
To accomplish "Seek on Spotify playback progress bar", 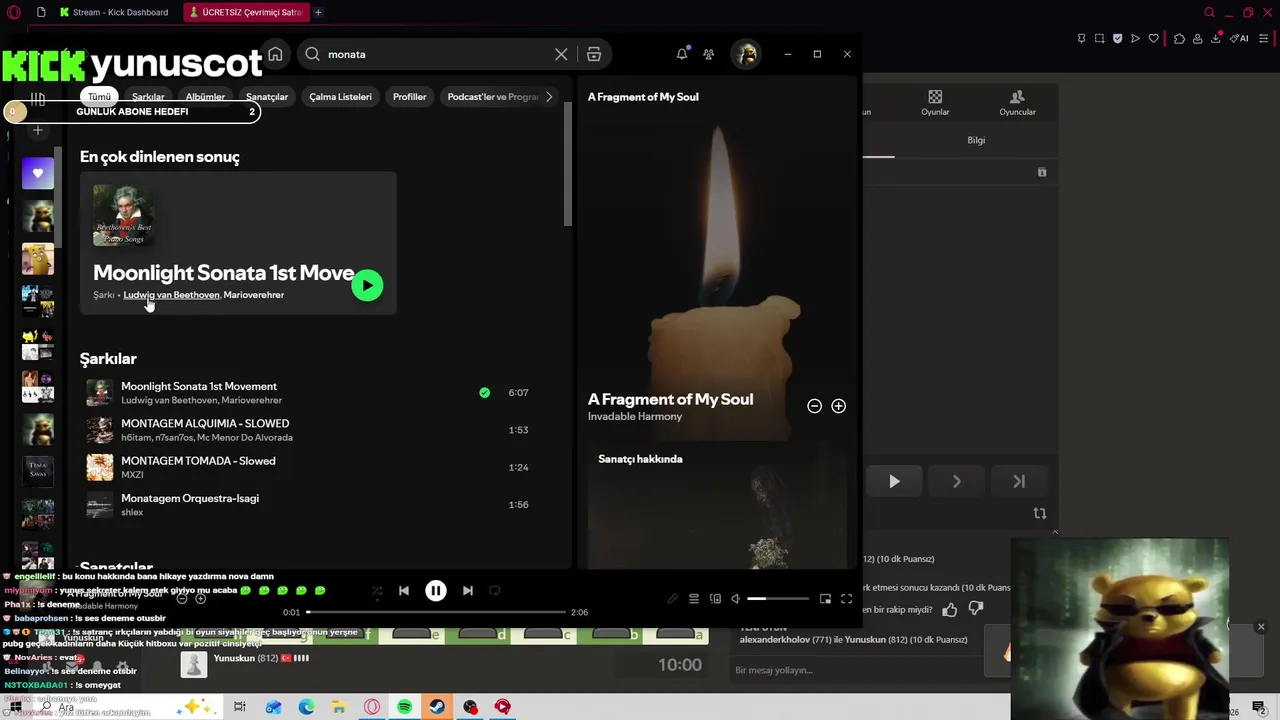I will pyautogui.click(x=436, y=612).
